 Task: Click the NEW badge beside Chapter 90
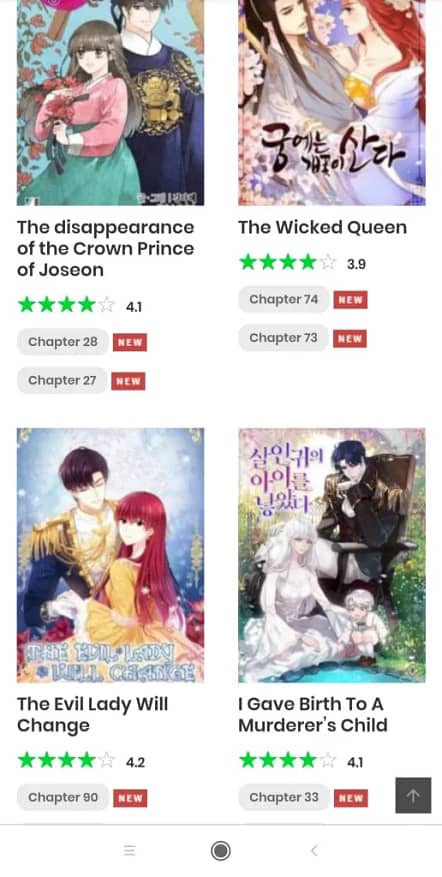(x=130, y=798)
